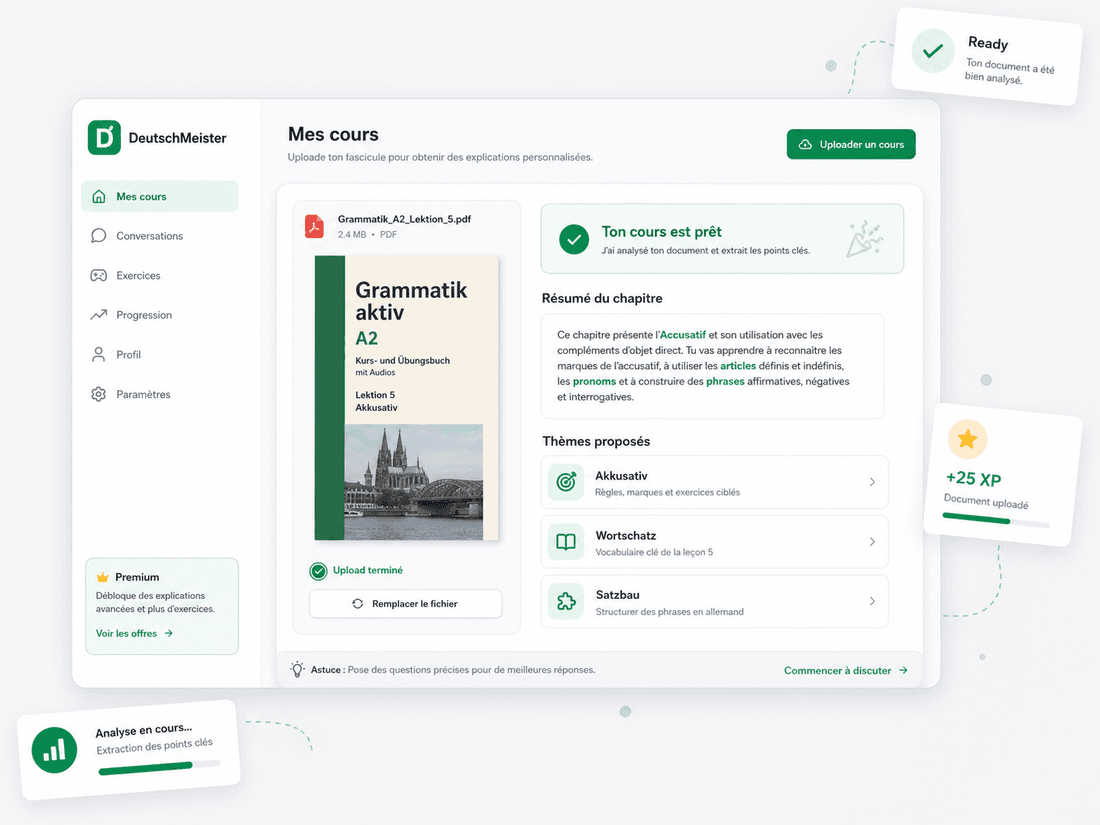The width and height of the screenshot is (1100, 825).
Task: Click the articles highlighted term
Action: pyautogui.click(x=738, y=366)
